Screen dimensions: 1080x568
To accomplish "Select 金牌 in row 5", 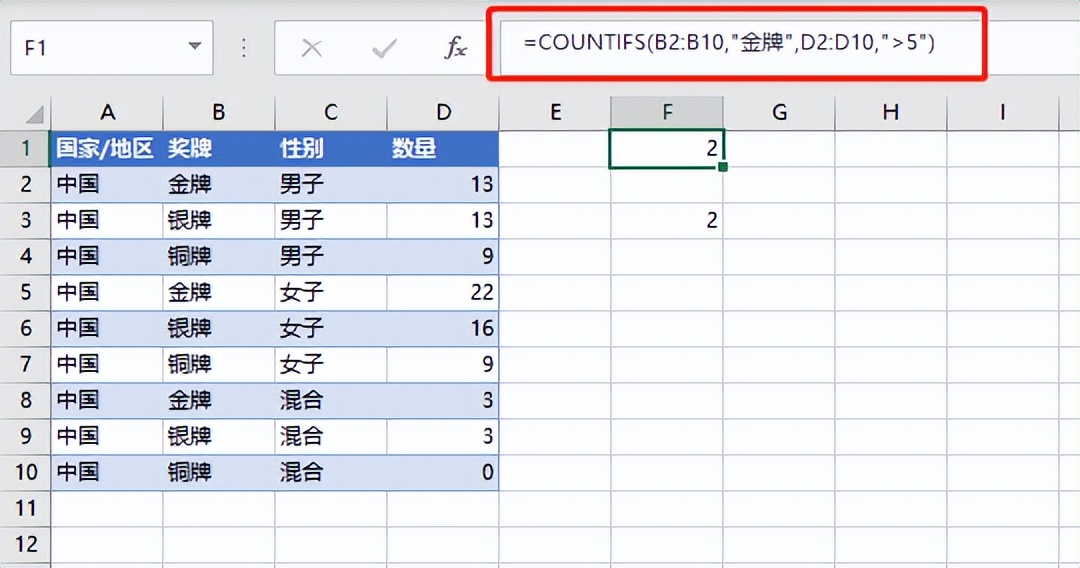I will click(x=219, y=292).
